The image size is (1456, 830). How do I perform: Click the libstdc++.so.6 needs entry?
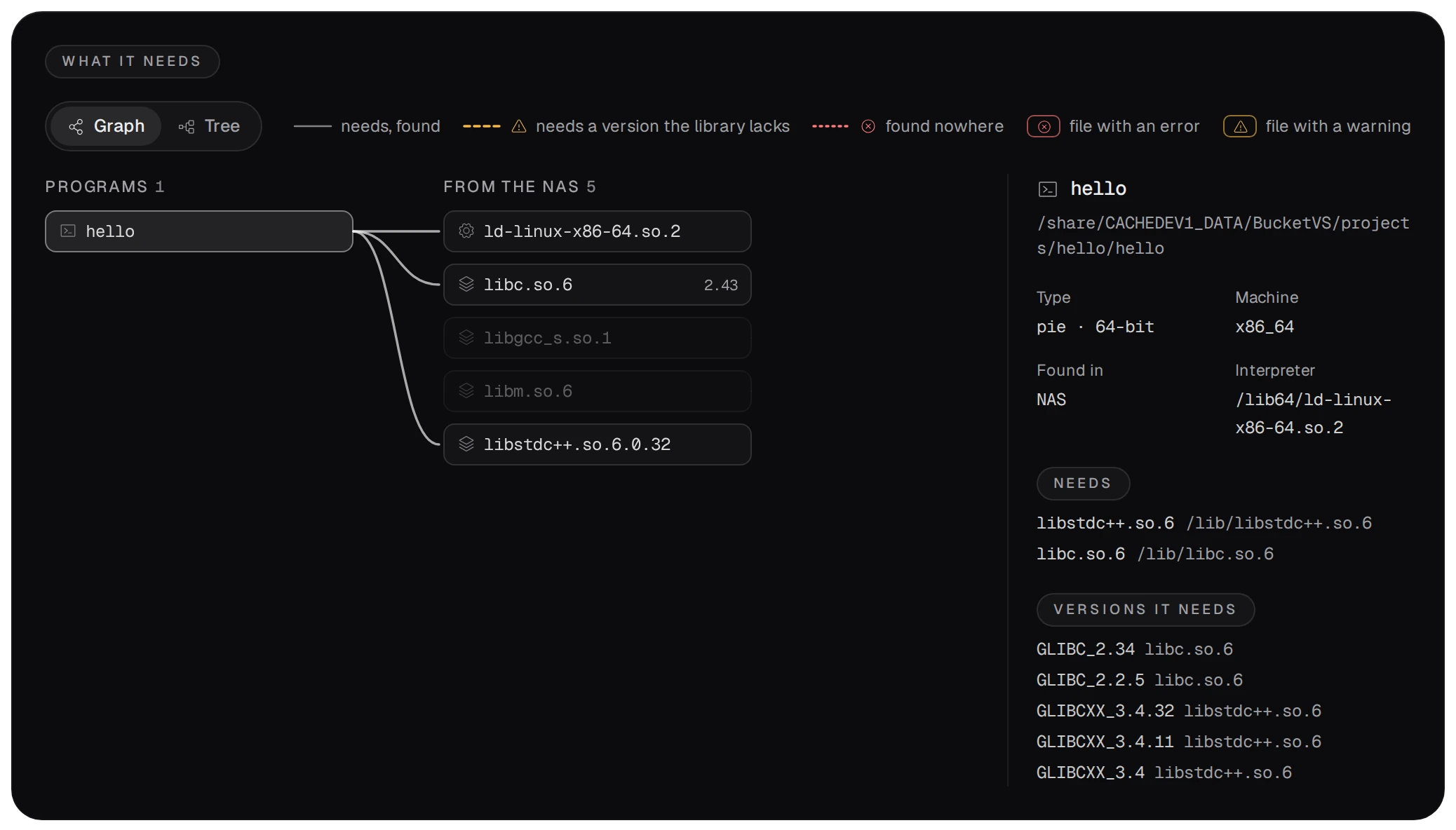tap(1204, 523)
